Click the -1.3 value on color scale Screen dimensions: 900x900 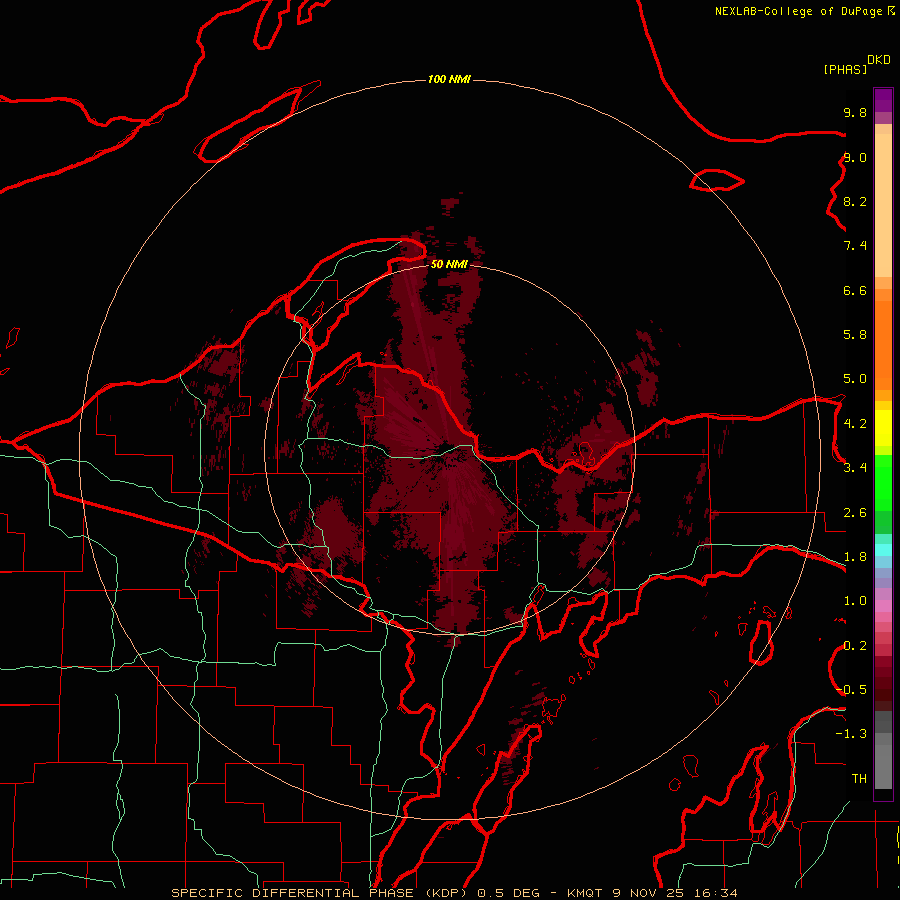point(851,734)
